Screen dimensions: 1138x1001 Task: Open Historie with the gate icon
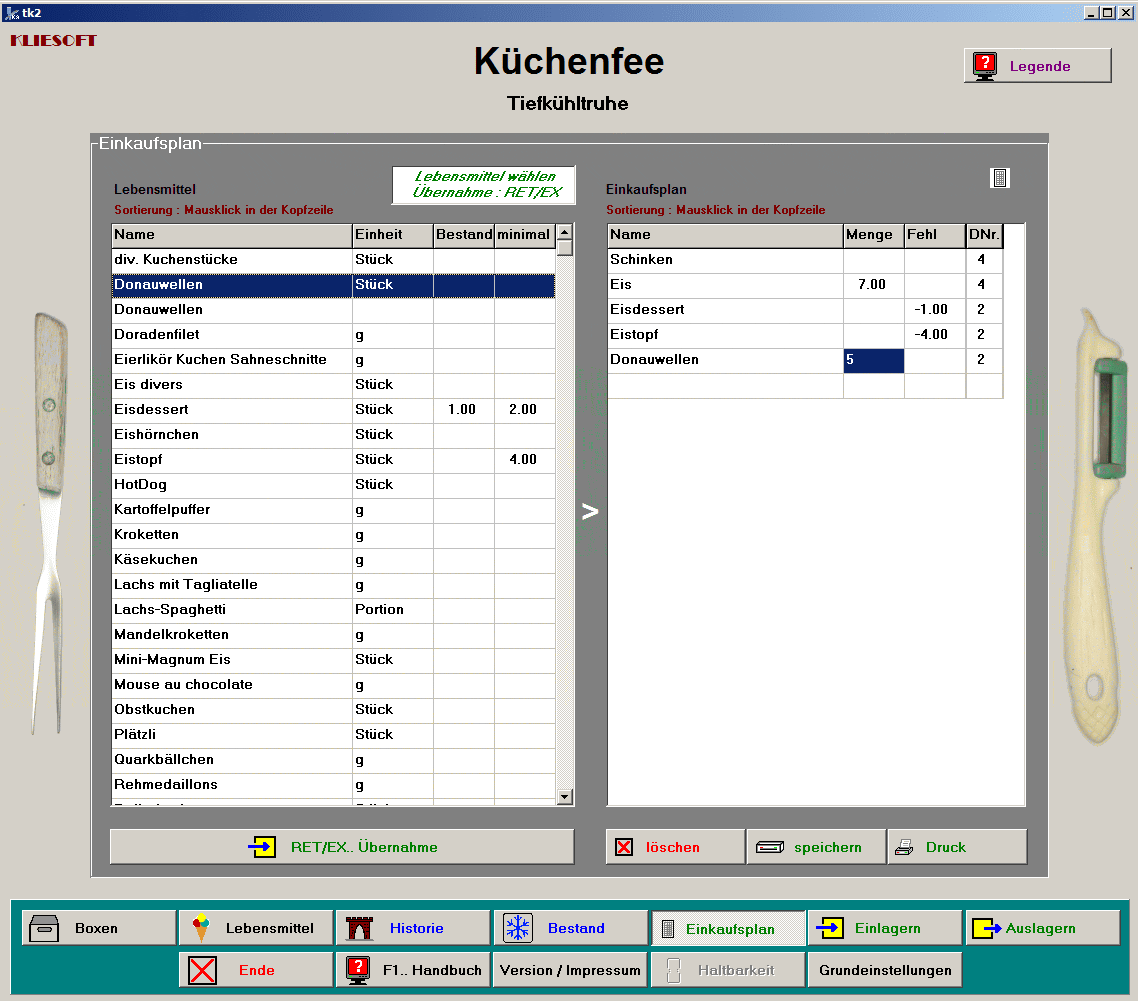tap(413, 928)
